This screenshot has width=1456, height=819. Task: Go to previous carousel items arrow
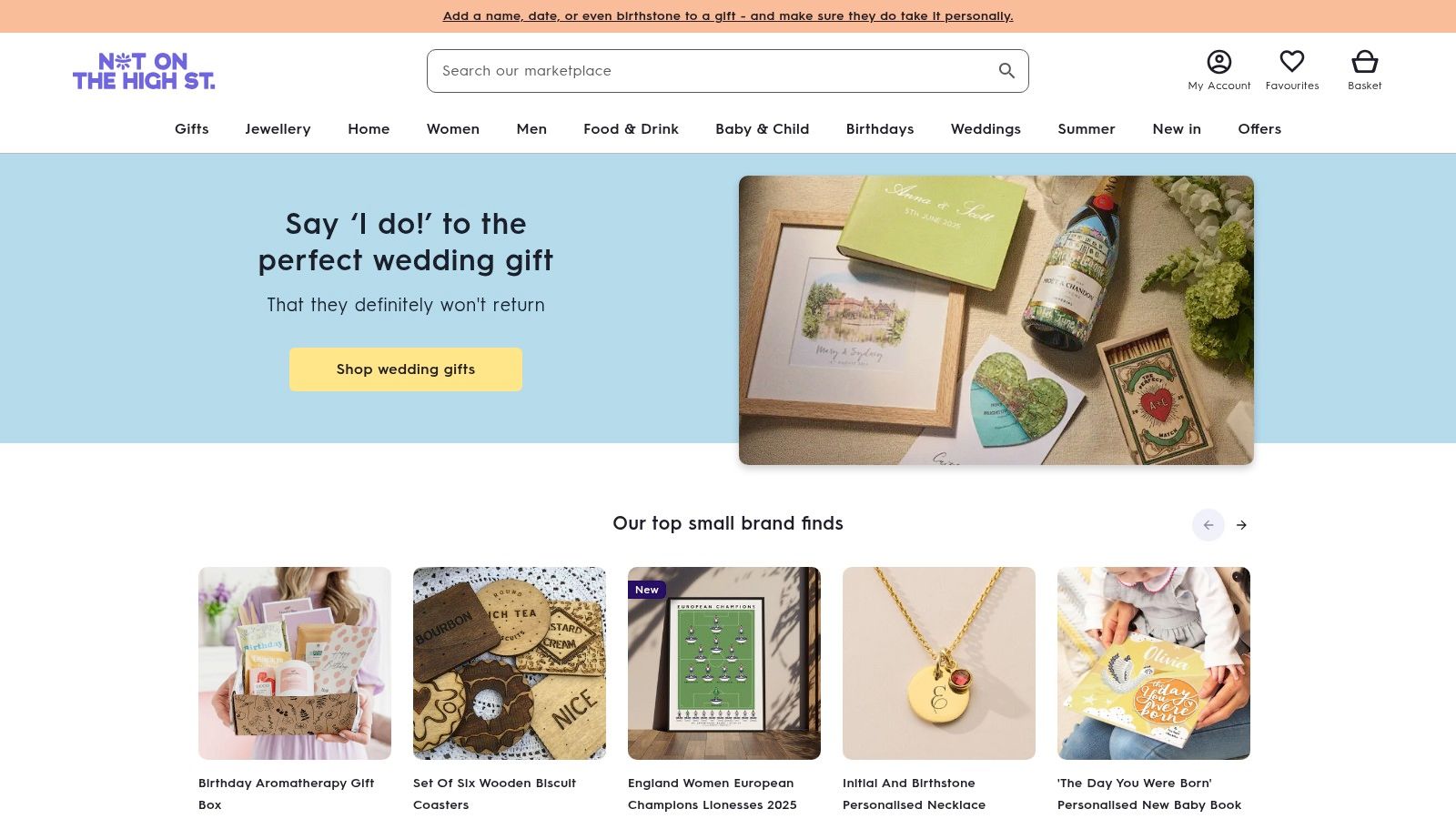tap(1208, 525)
